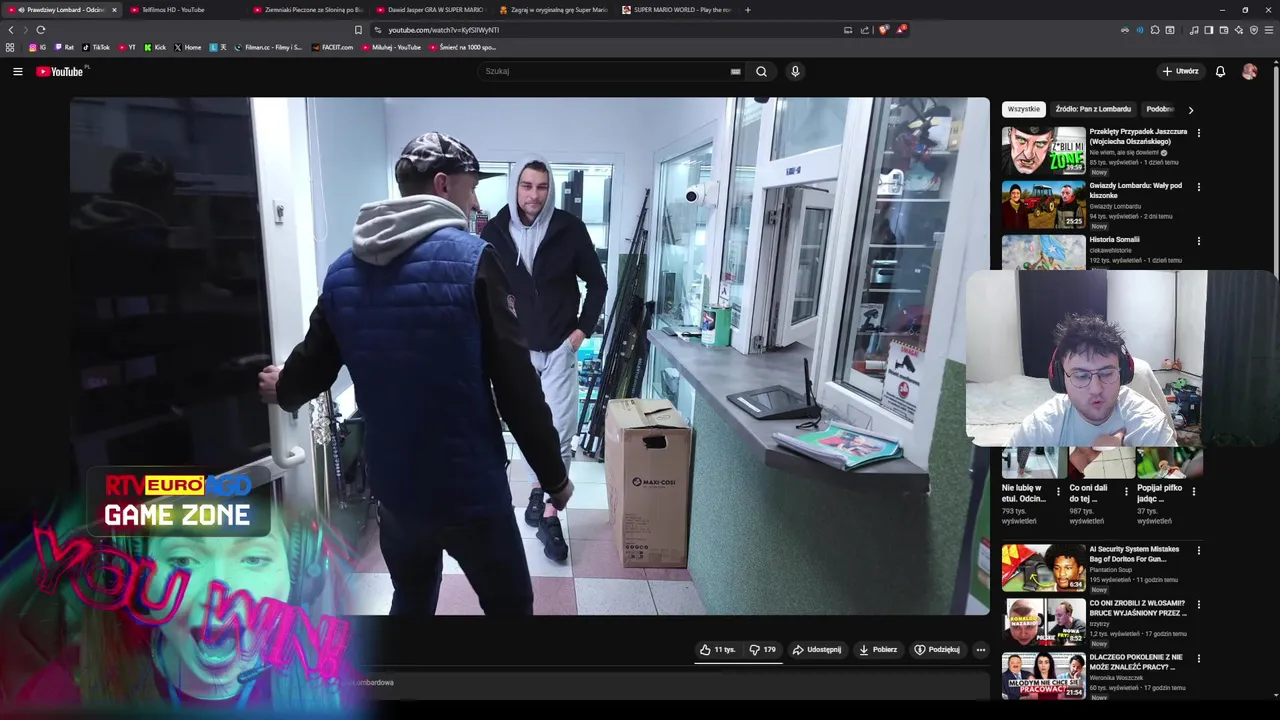Screen dimensions: 1280x720
Task: Bookmark this page using the bookmark icon
Action: click(x=358, y=30)
